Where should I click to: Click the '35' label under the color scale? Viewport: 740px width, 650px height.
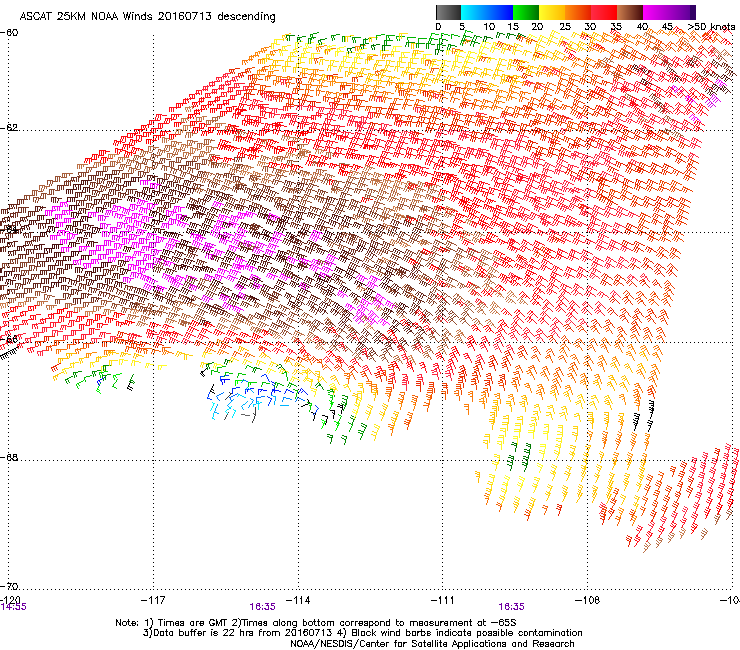point(616,26)
